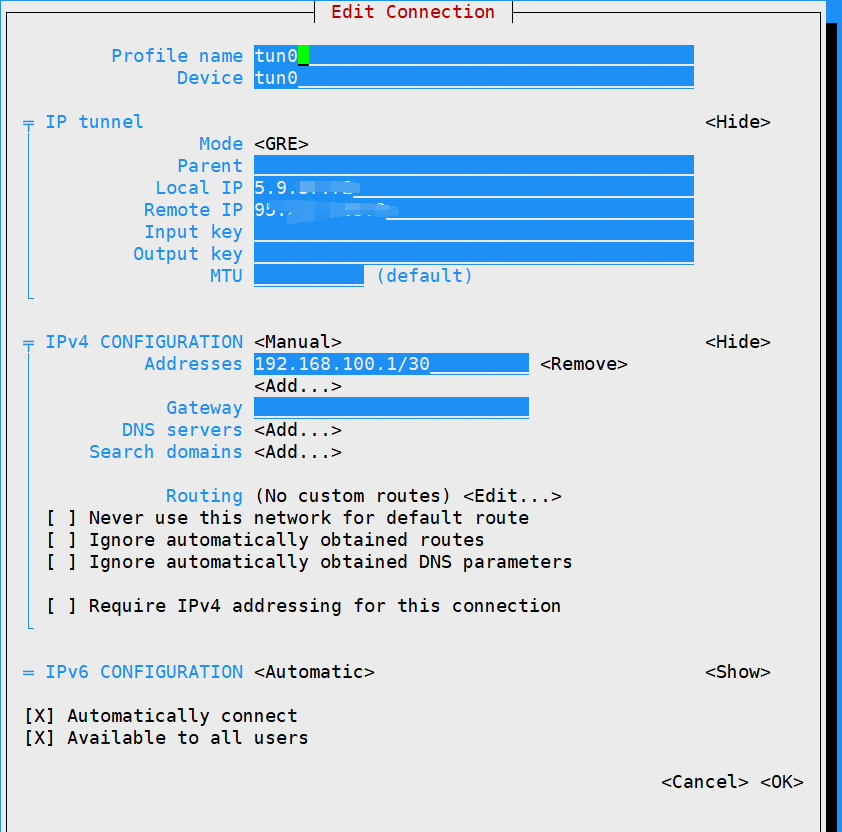This screenshot has width=842, height=832.
Task: Remove the 192.168.100.1/30 address
Action: [x=583, y=364]
